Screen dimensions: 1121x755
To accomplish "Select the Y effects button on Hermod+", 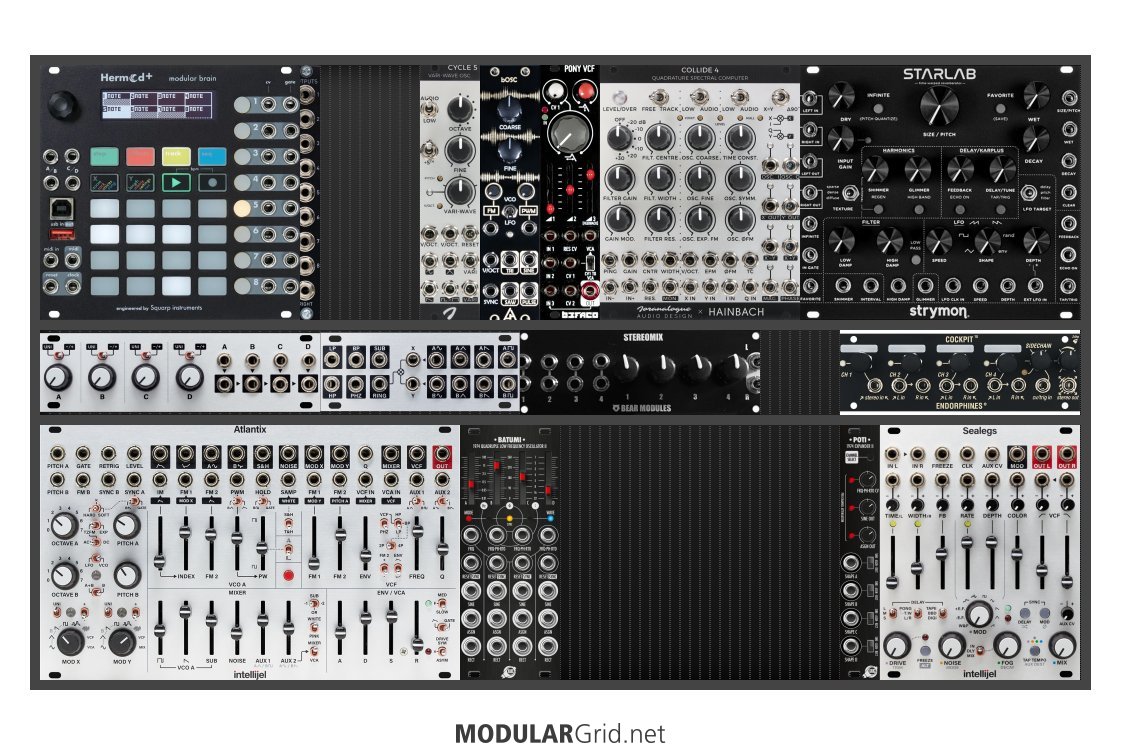I will pos(140,182).
